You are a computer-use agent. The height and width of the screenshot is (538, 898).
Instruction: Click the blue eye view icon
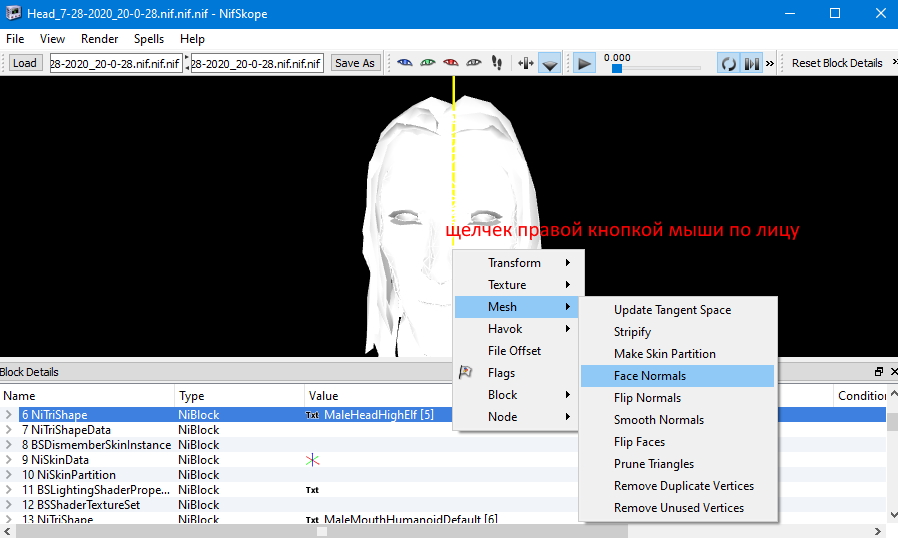pos(405,63)
